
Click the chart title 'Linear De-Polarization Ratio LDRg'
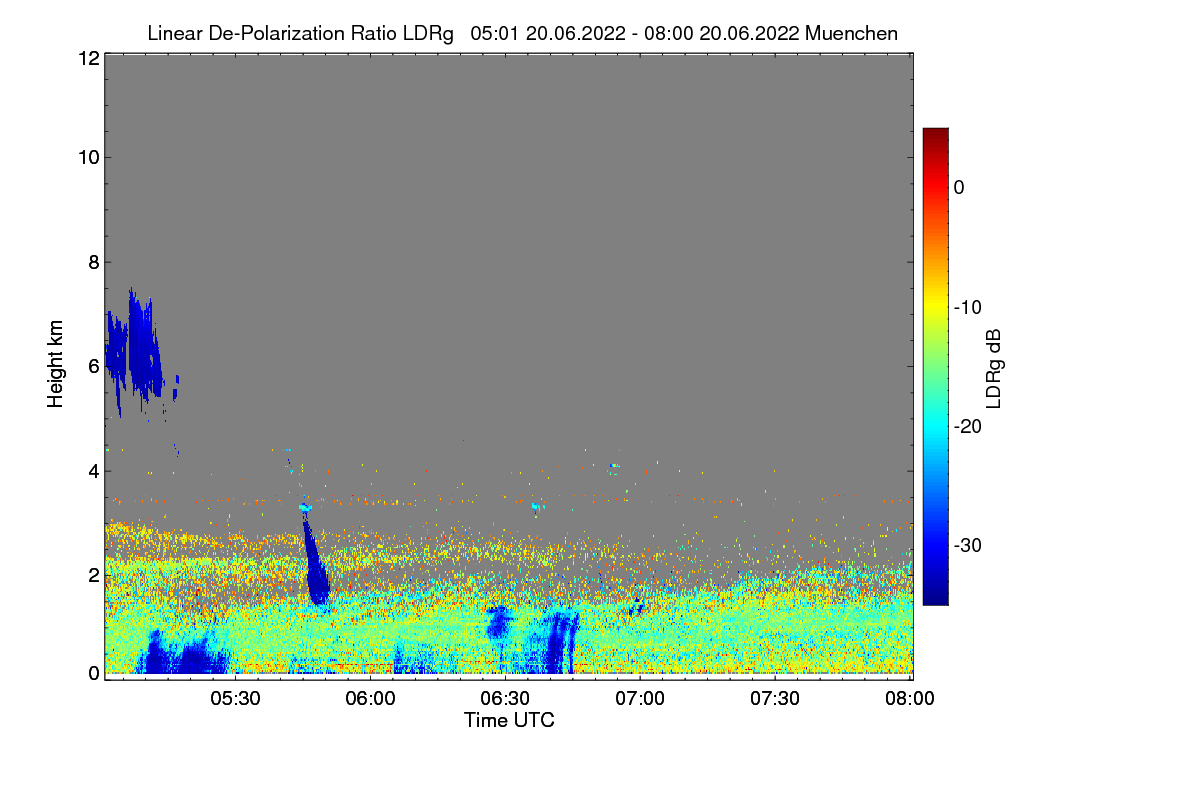(x=300, y=33)
